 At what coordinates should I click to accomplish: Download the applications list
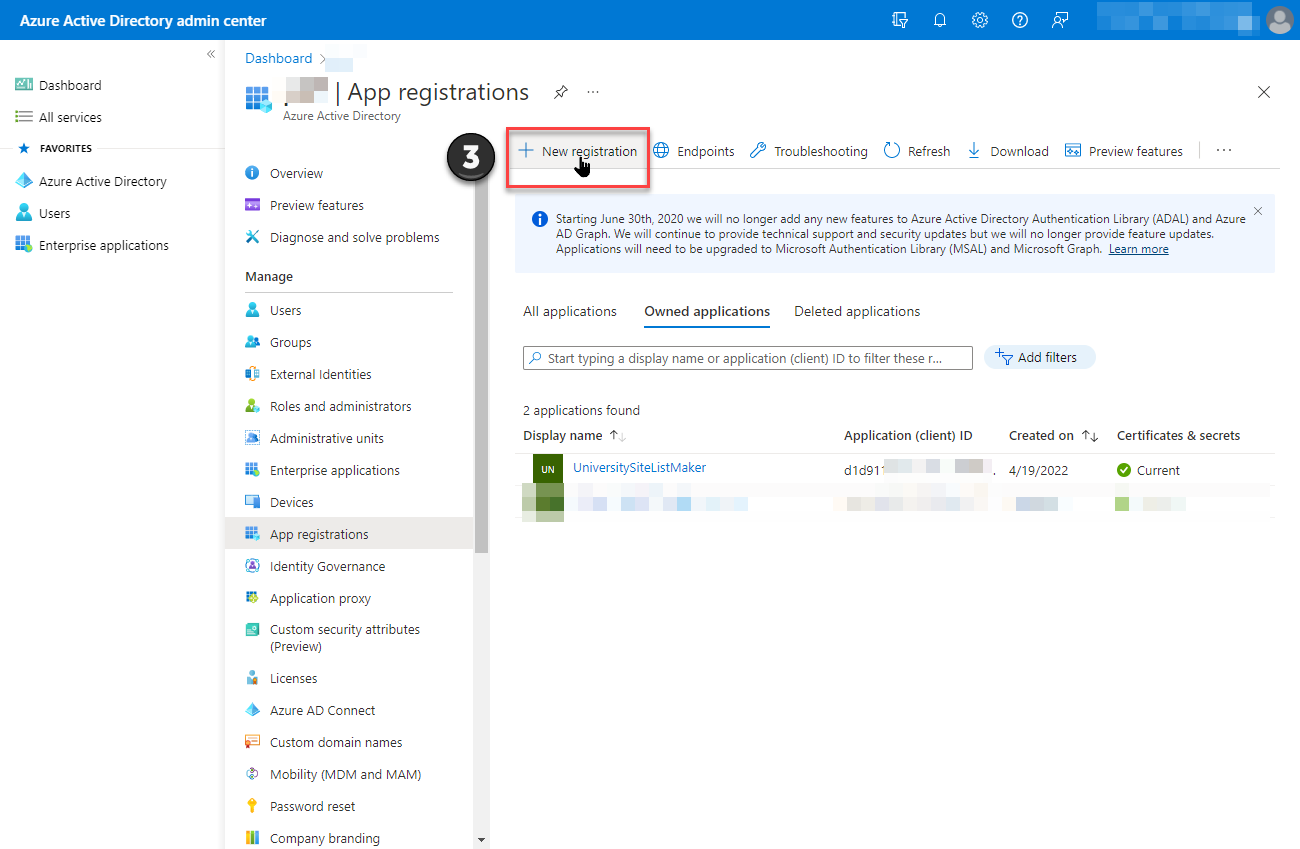[x=1008, y=151]
